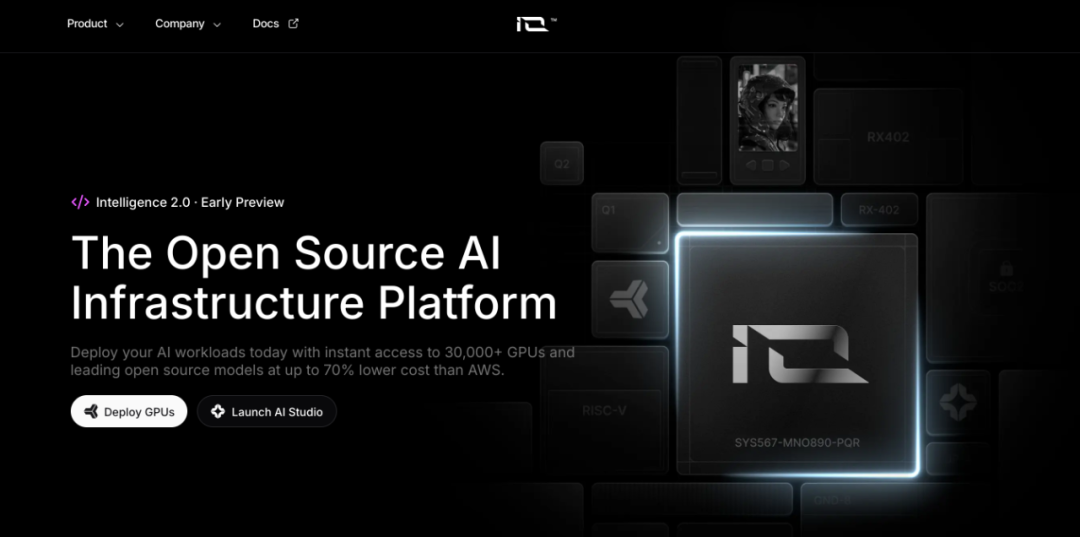Screen dimensions: 1080x537
Task: Click the RISC-V tile
Action: tap(604, 410)
